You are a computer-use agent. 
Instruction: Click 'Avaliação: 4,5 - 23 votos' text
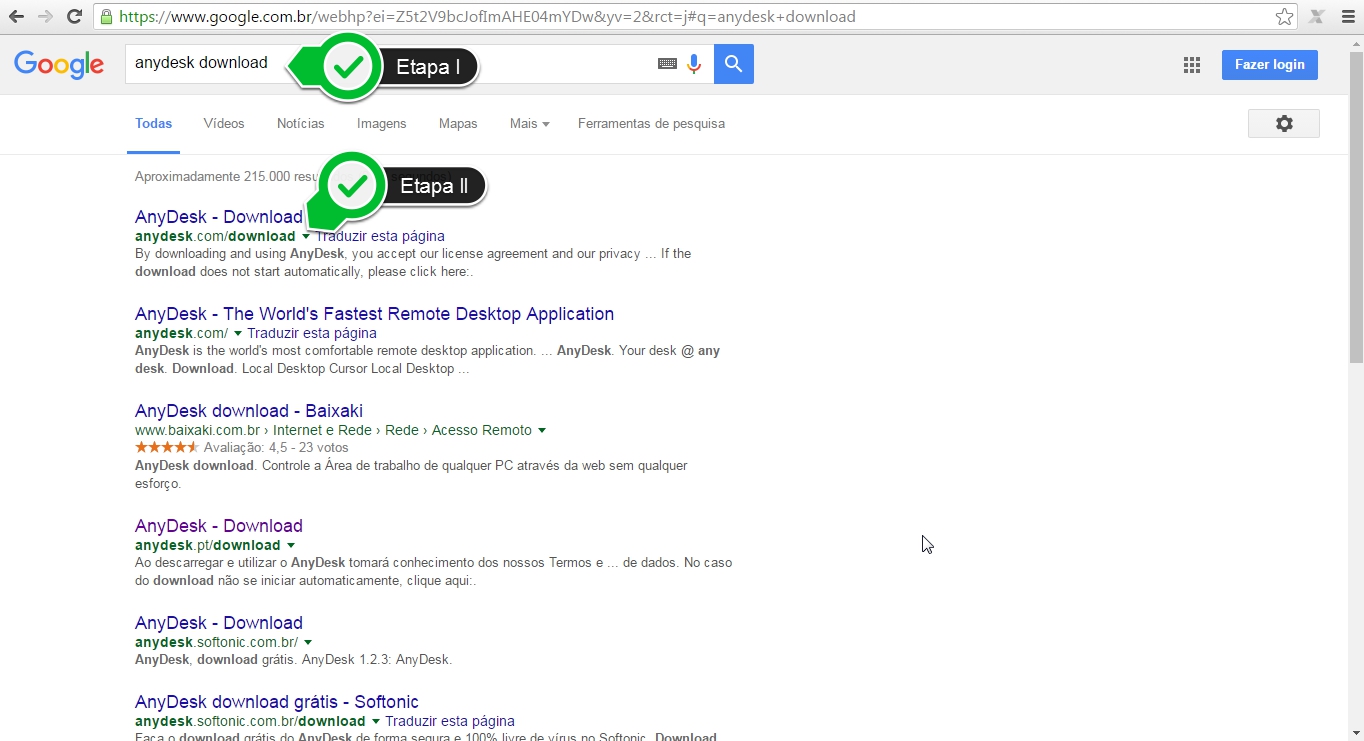[x=276, y=448]
